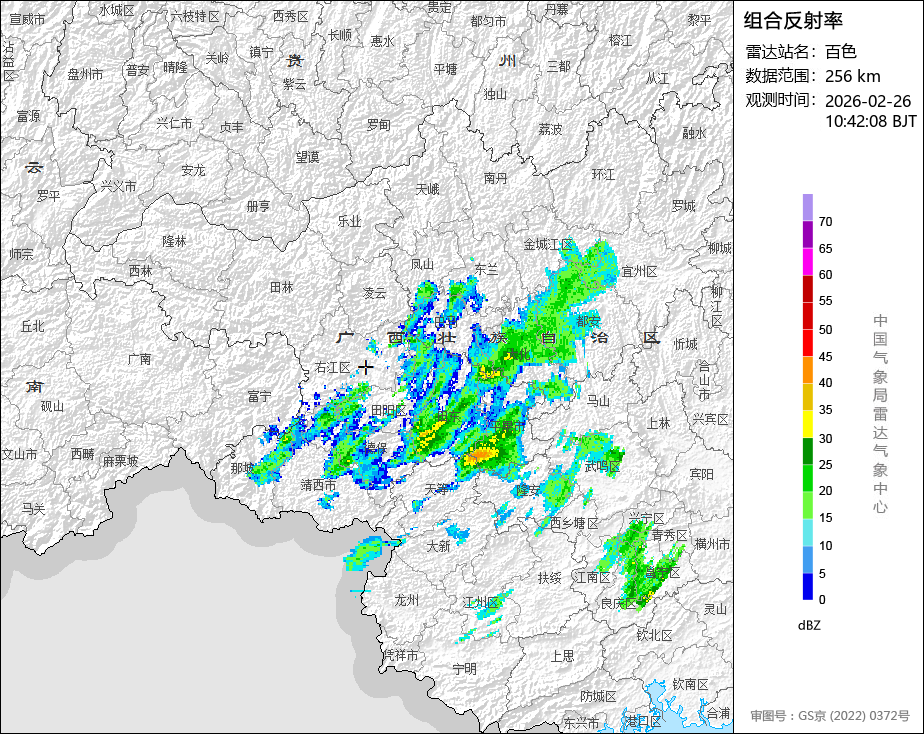The height and width of the screenshot is (734, 924).
Task: Click the legend value 70
Action: point(825,221)
